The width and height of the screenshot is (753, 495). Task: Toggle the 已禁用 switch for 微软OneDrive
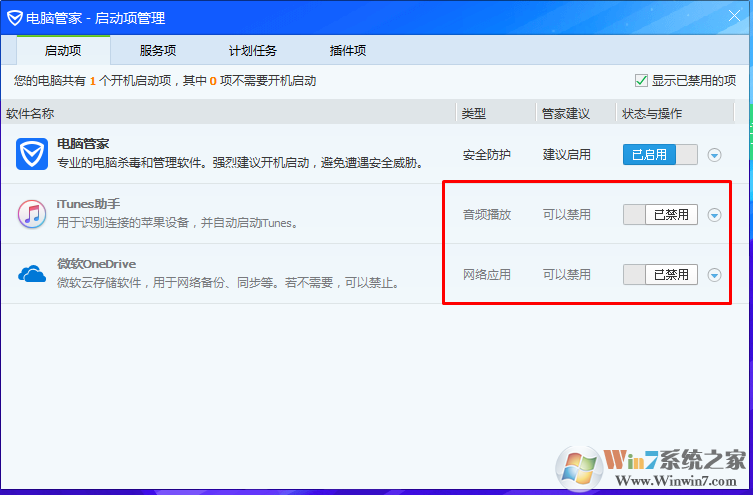[x=660, y=275]
